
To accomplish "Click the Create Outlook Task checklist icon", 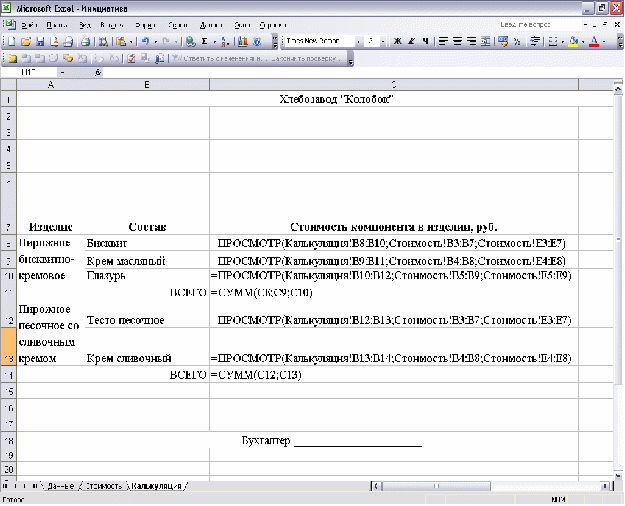I will [131, 59].
